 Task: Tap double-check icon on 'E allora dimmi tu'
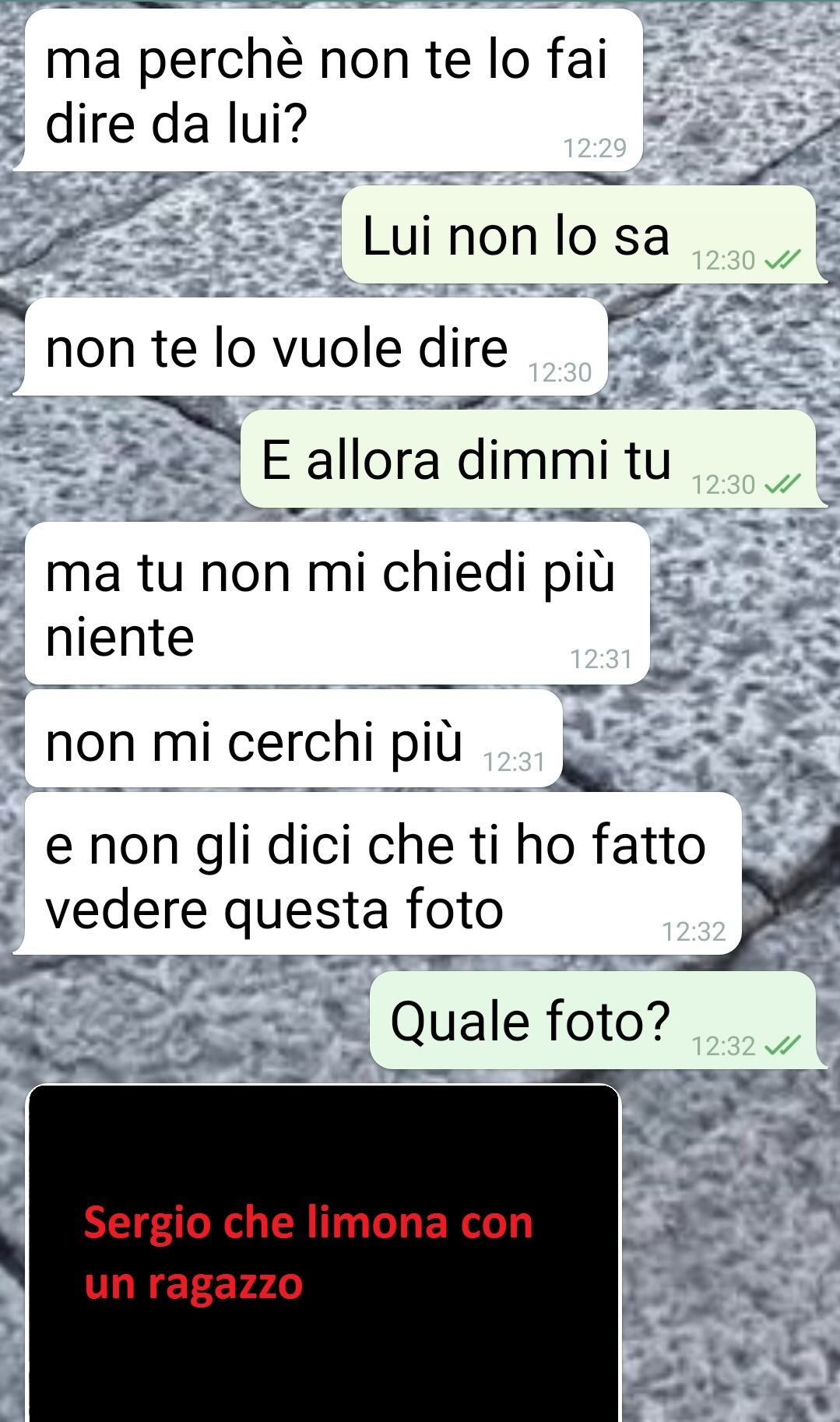[782, 484]
